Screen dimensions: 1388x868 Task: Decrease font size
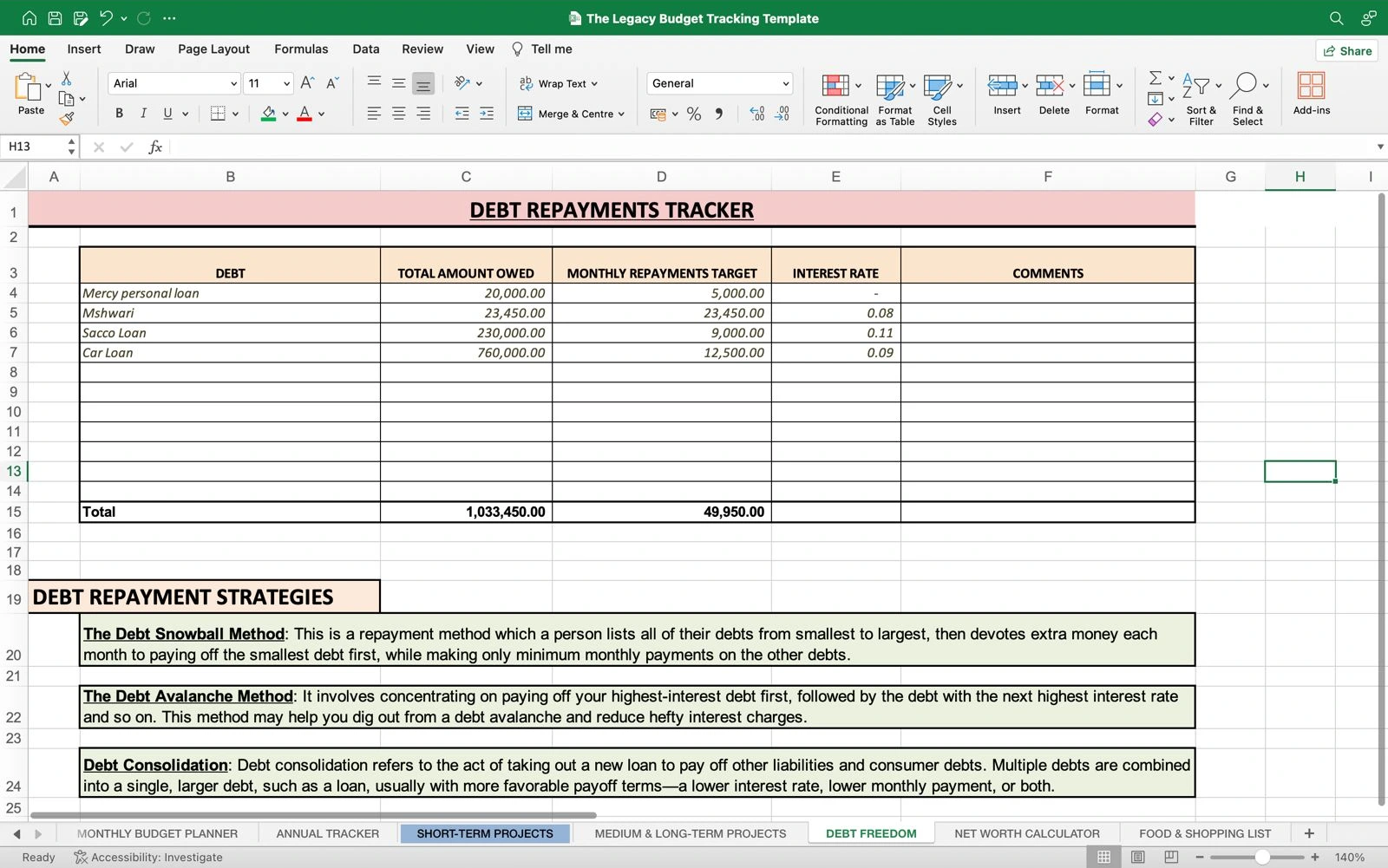[332, 83]
